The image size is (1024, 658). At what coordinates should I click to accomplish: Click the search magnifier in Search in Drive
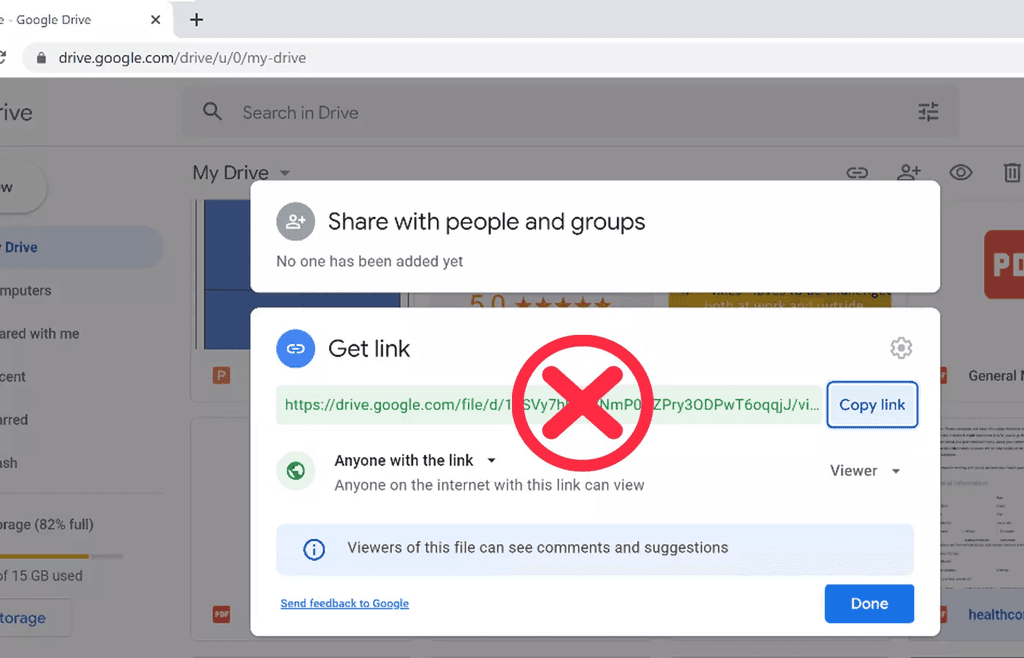pyautogui.click(x=212, y=112)
